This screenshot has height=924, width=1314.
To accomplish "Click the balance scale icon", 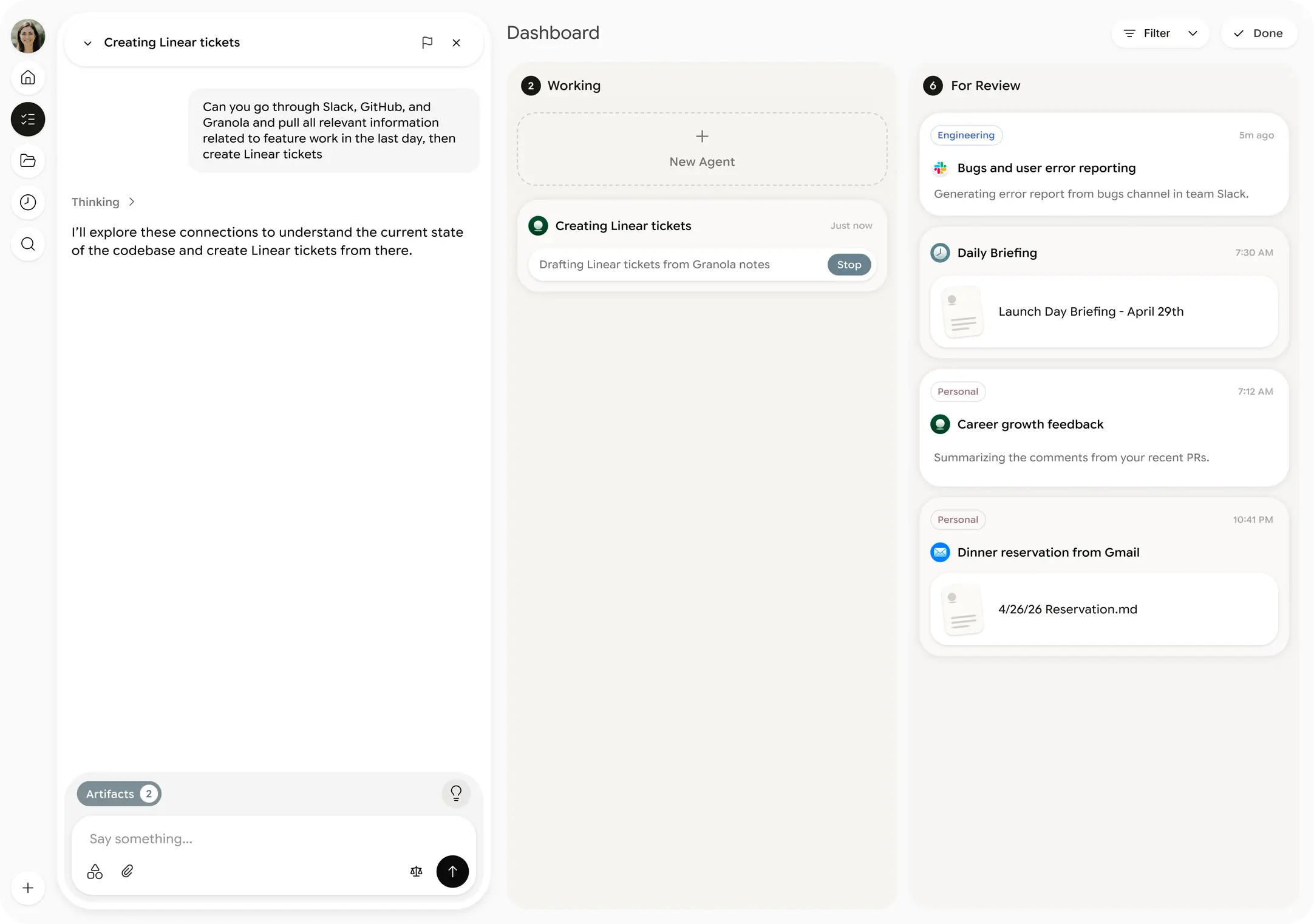I will (x=416, y=872).
